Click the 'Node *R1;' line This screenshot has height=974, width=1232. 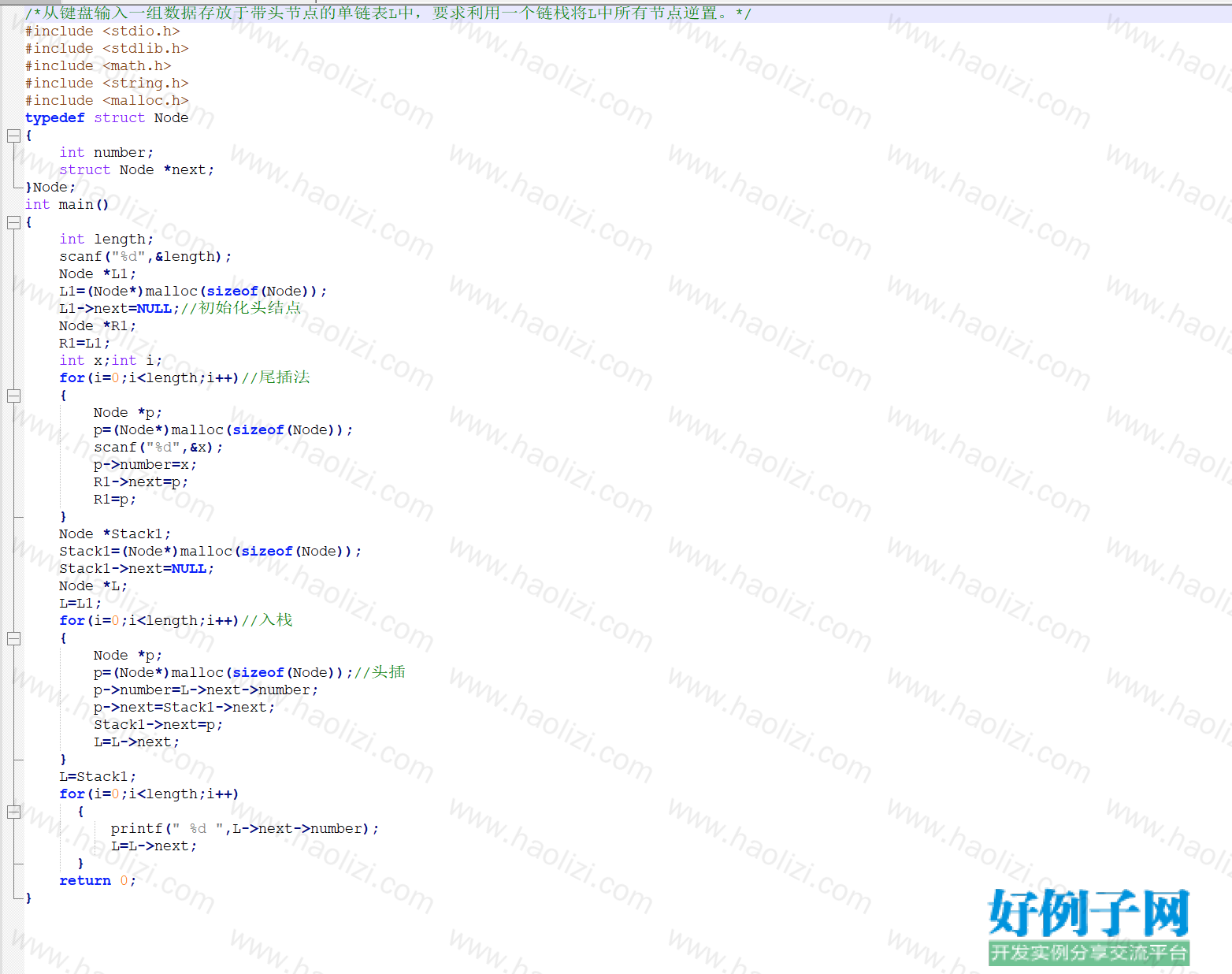(98, 326)
